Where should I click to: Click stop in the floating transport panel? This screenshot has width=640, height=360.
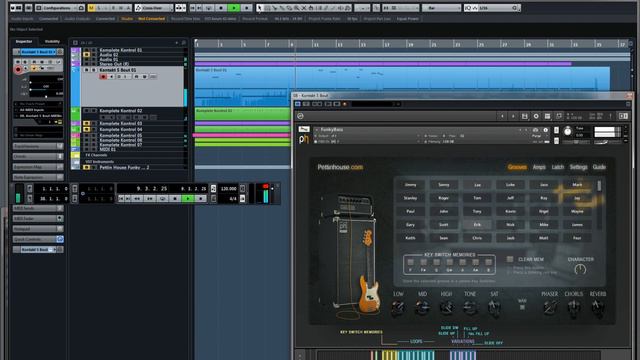175,199
